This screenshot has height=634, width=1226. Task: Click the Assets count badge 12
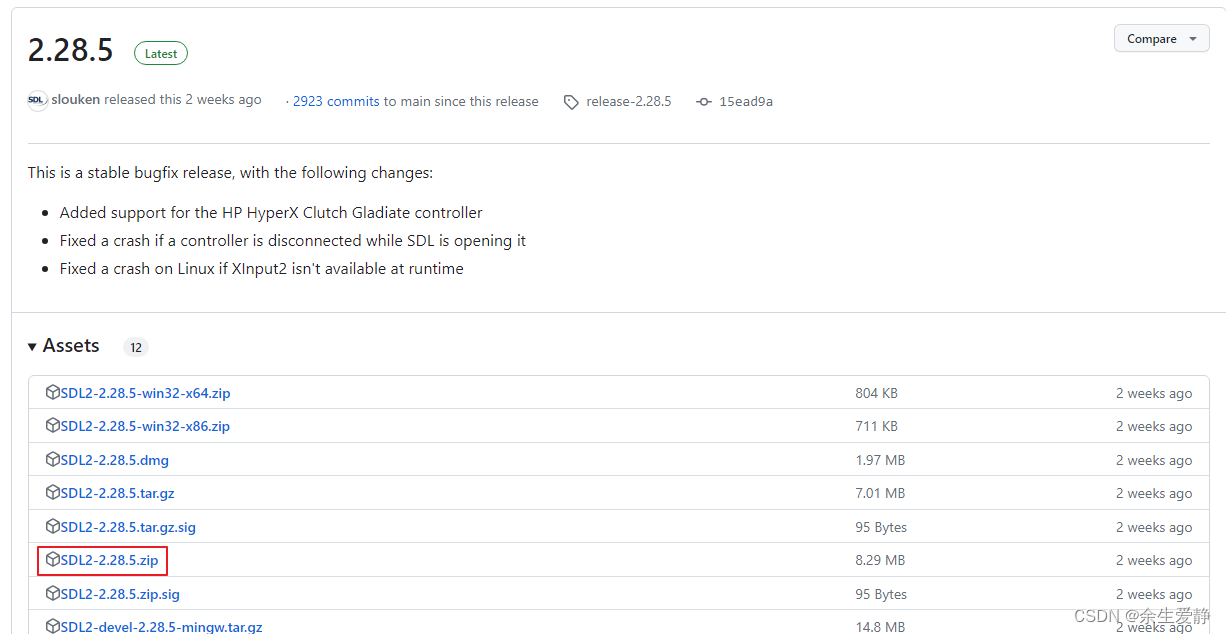(x=136, y=347)
